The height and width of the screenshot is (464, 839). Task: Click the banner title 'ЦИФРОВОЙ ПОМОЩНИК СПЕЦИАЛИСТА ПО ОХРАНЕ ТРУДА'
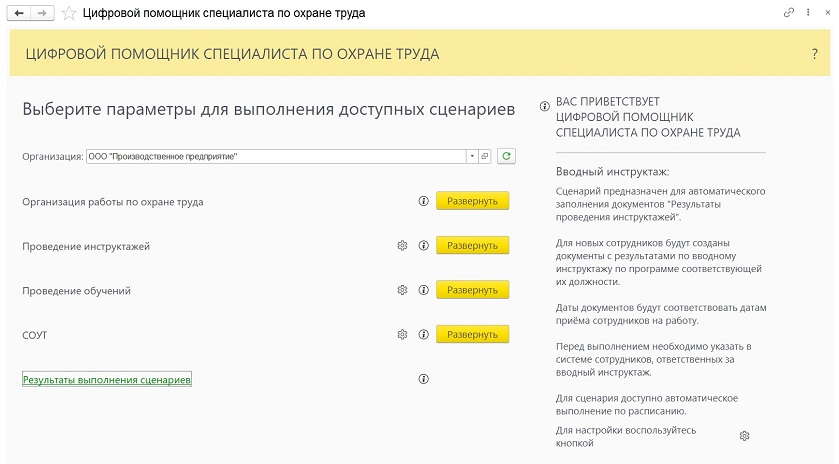[232, 54]
